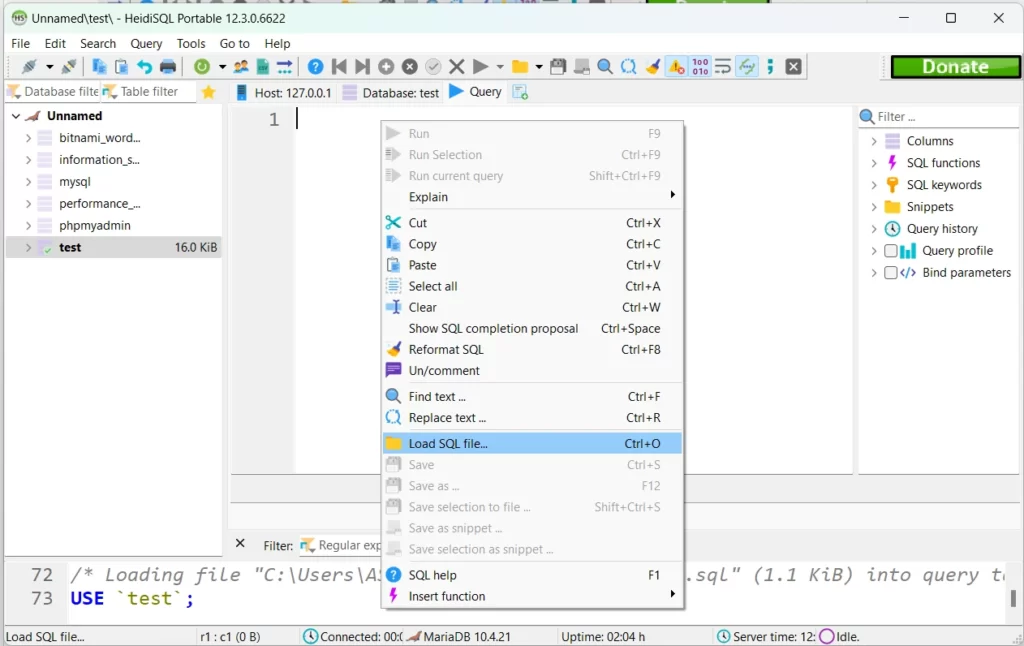Enable the Query profile checkbox

point(890,250)
